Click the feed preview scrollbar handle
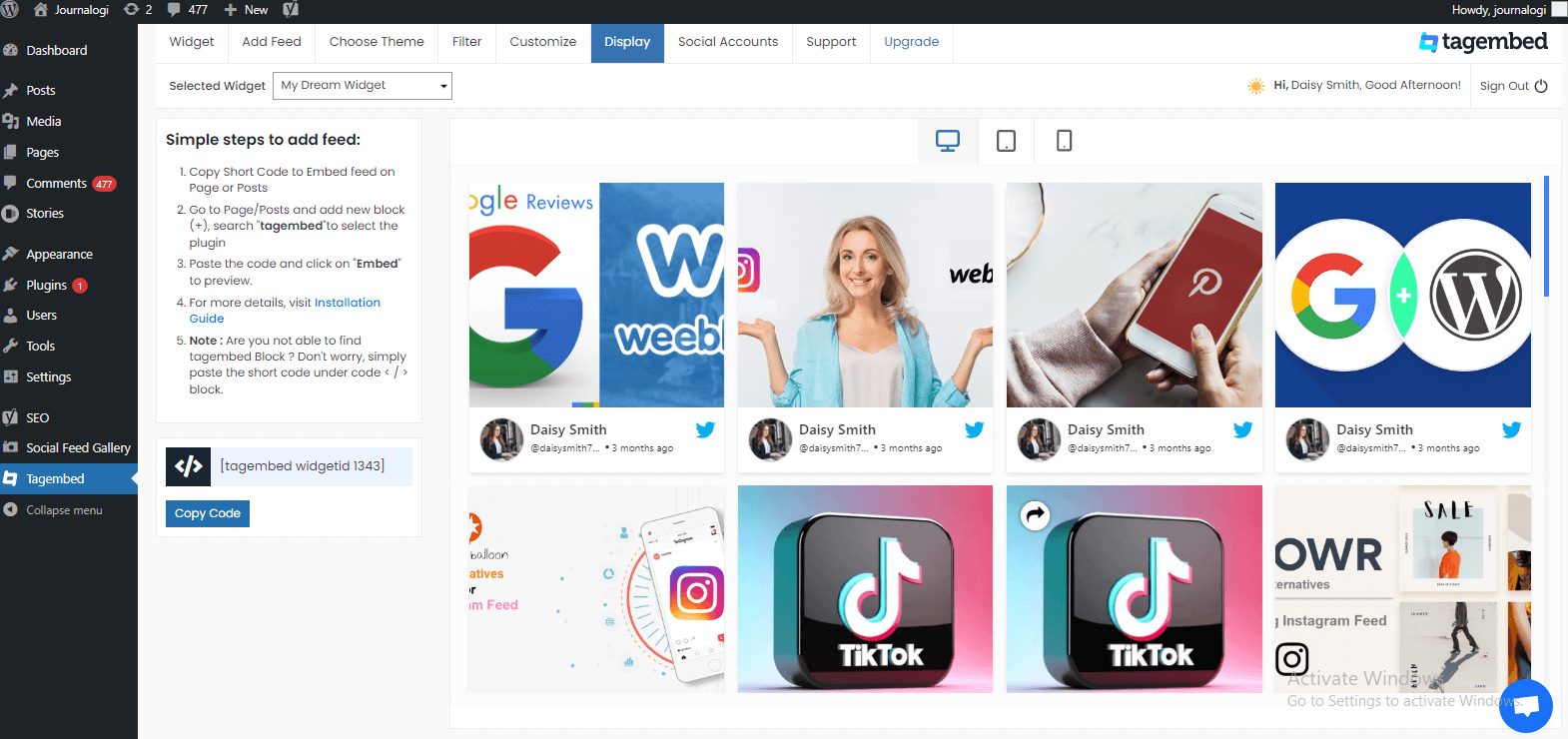 [x=1546, y=237]
